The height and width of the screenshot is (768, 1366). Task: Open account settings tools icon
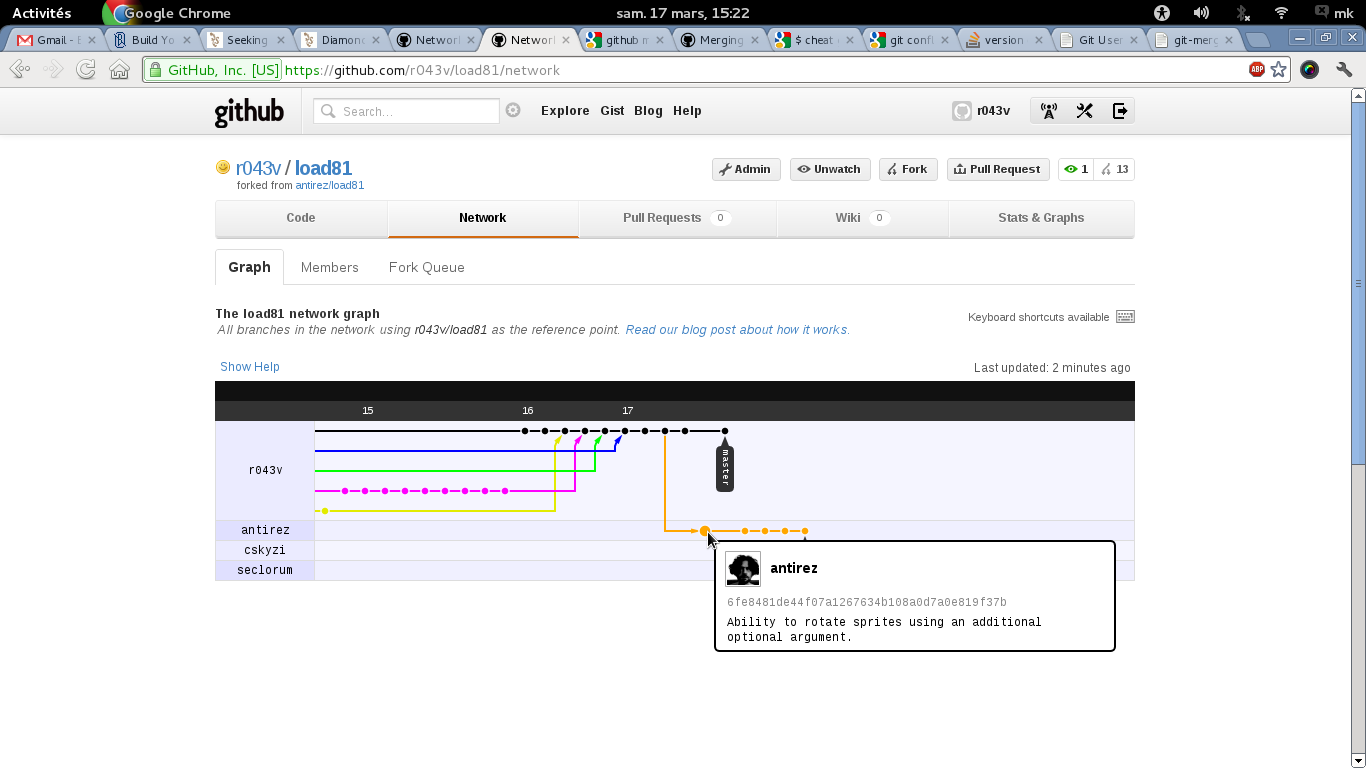click(x=1084, y=111)
